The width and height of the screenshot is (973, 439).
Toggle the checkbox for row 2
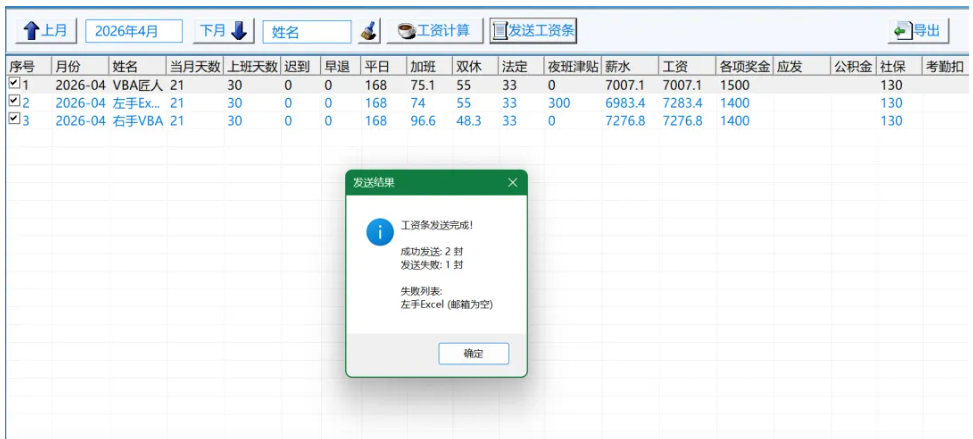14,101
